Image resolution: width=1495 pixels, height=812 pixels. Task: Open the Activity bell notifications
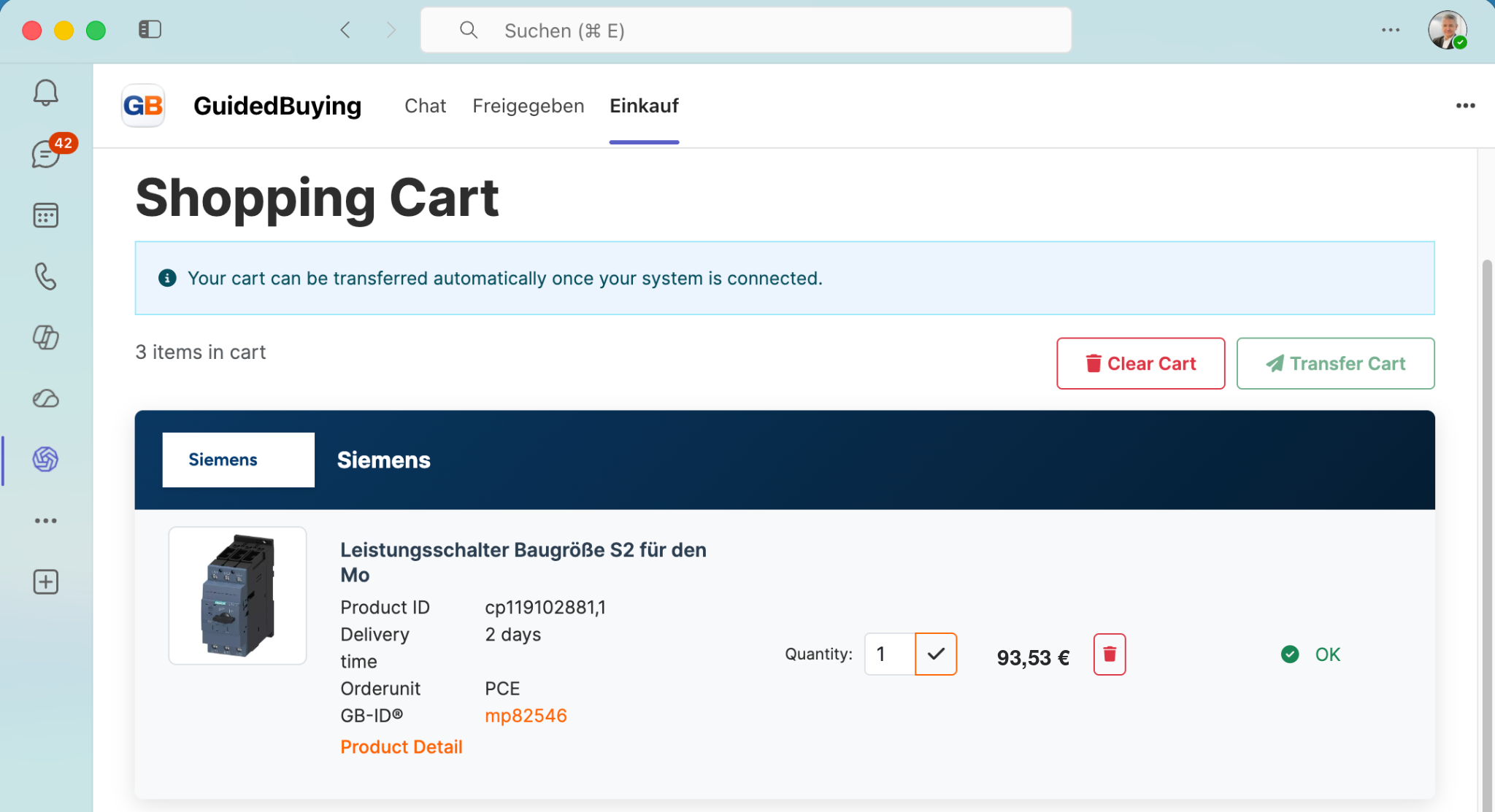(x=45, y=93)
